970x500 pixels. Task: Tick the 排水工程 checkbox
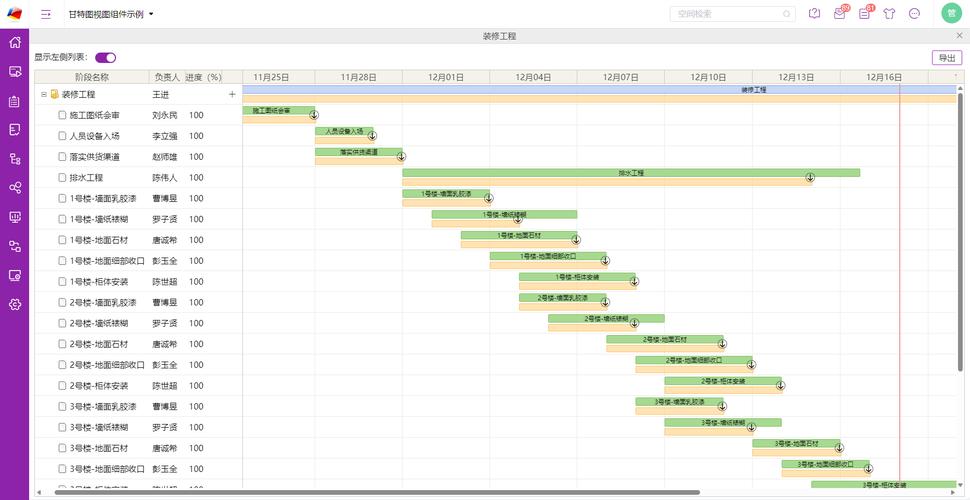(x=62, y=178)
